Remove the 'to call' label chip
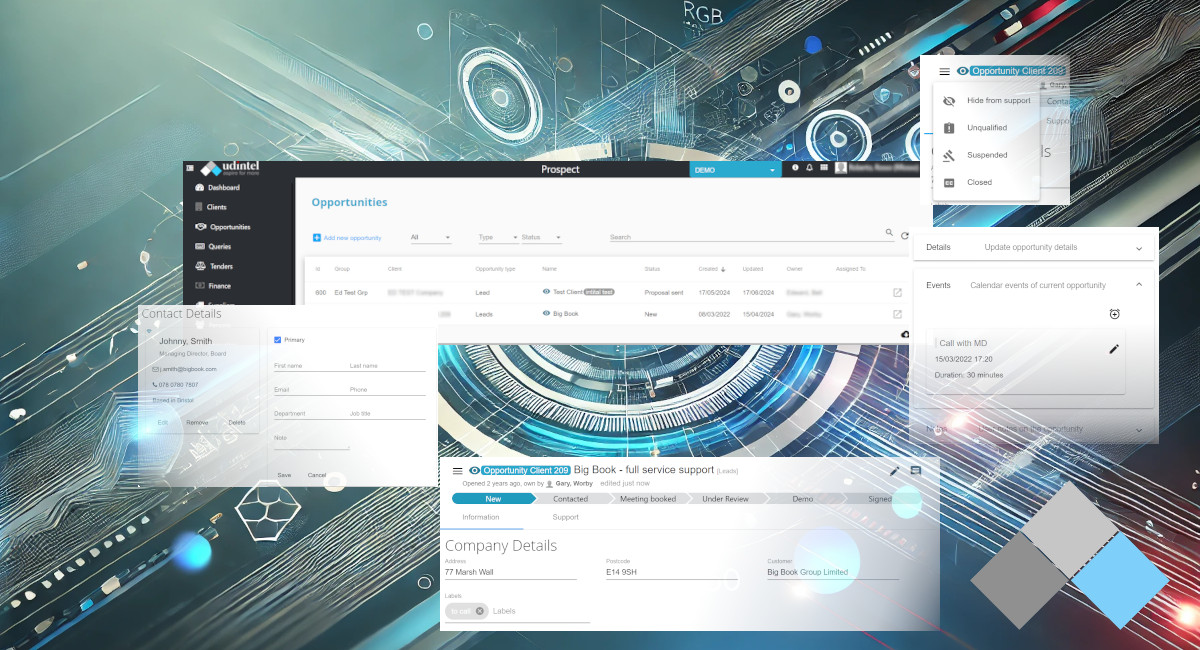The width and height of the screenshot is (1200, 650). (480, 611)
